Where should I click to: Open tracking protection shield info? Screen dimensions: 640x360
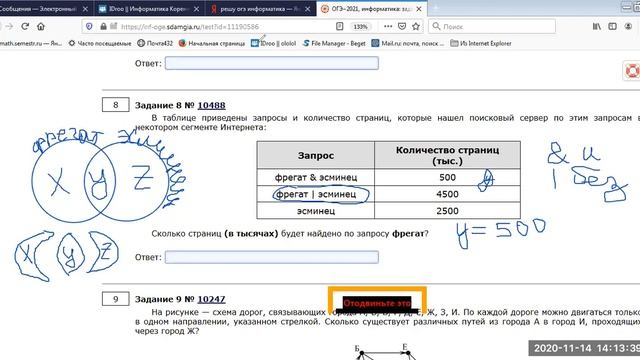[89, 27]
